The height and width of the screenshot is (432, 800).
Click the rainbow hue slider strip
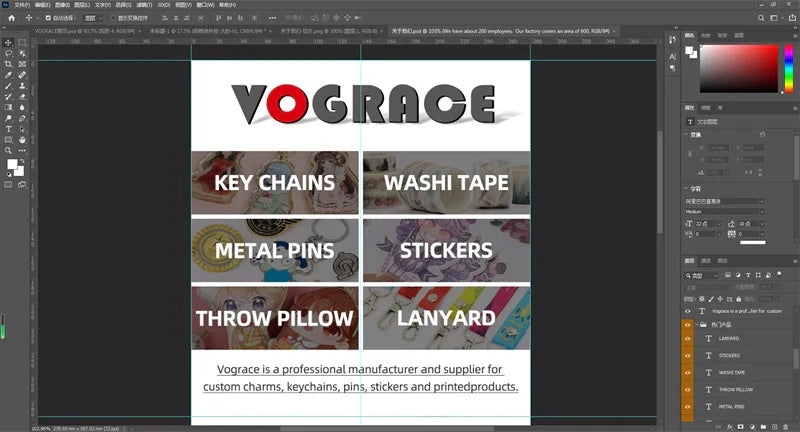(x=788, y=67)
